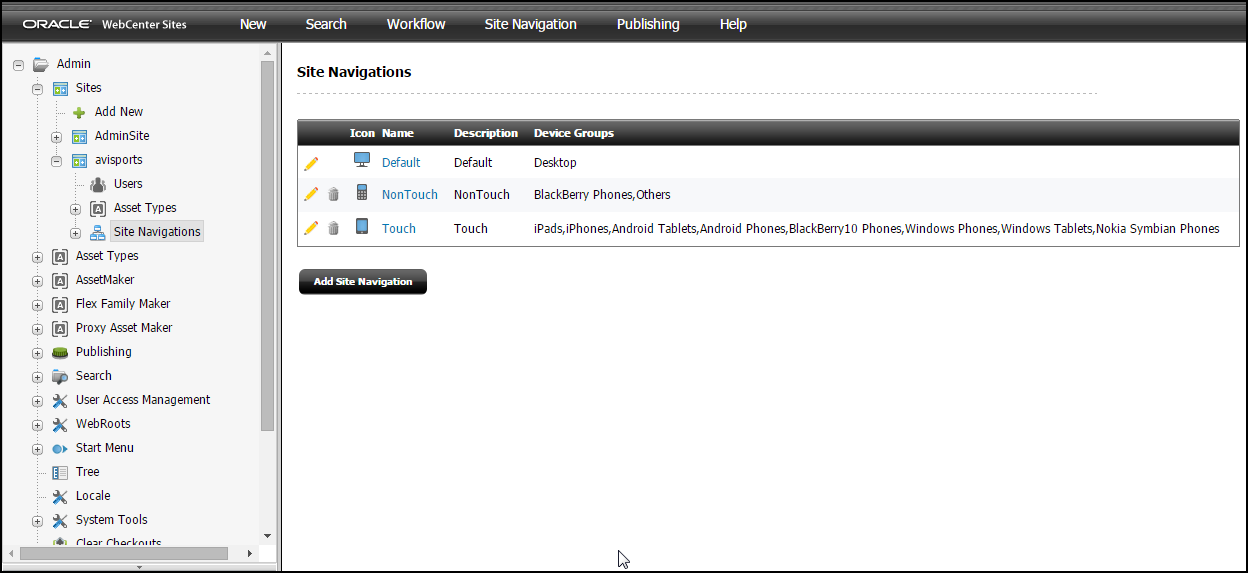Open the New menu
This screenshot has width=1248, height=573.
[x=253, y=24]
